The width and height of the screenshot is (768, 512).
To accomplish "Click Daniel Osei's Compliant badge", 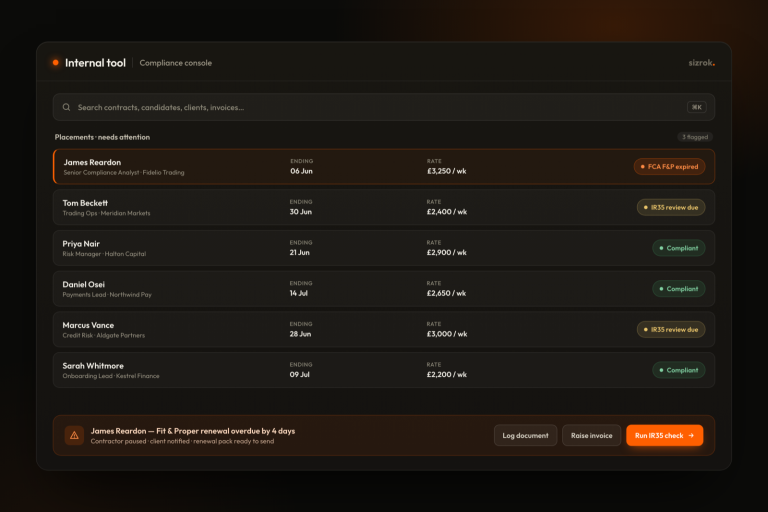I will (678, 289).
